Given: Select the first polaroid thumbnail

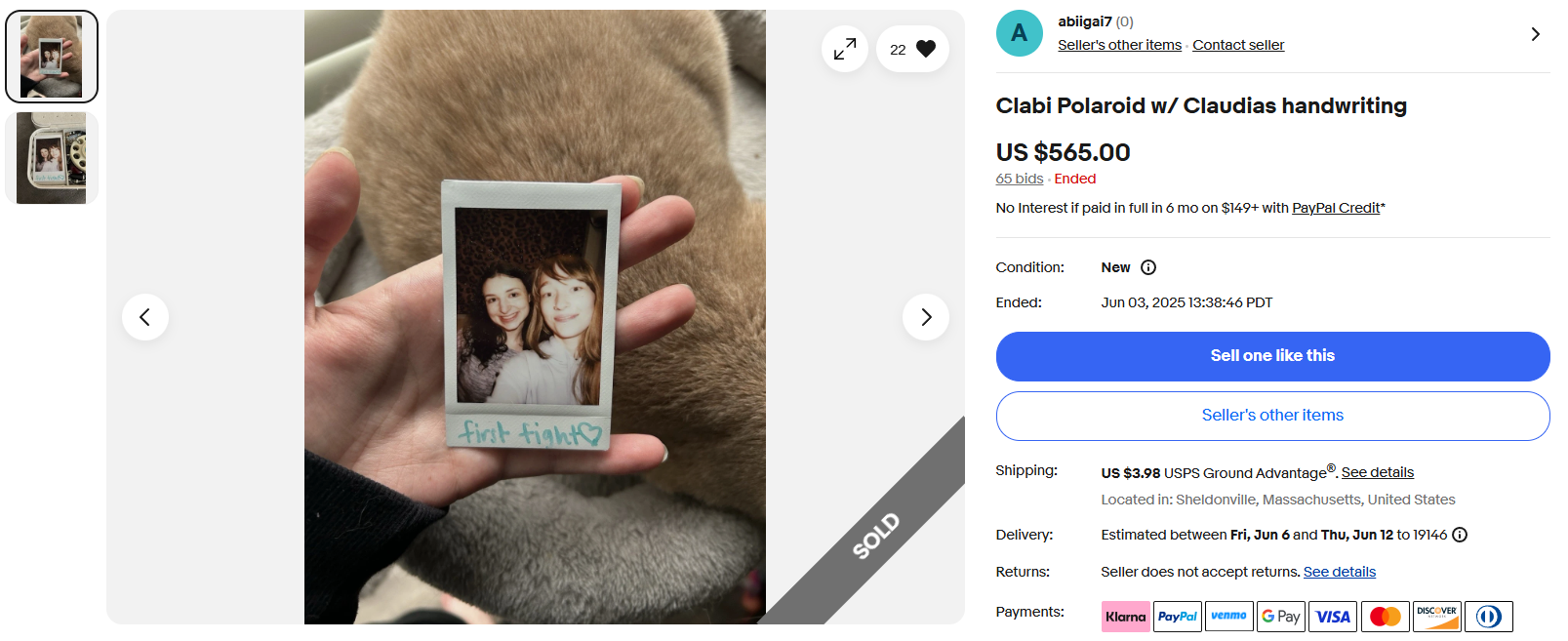Looking at the screenshot, I should click(x=52, y=57).
